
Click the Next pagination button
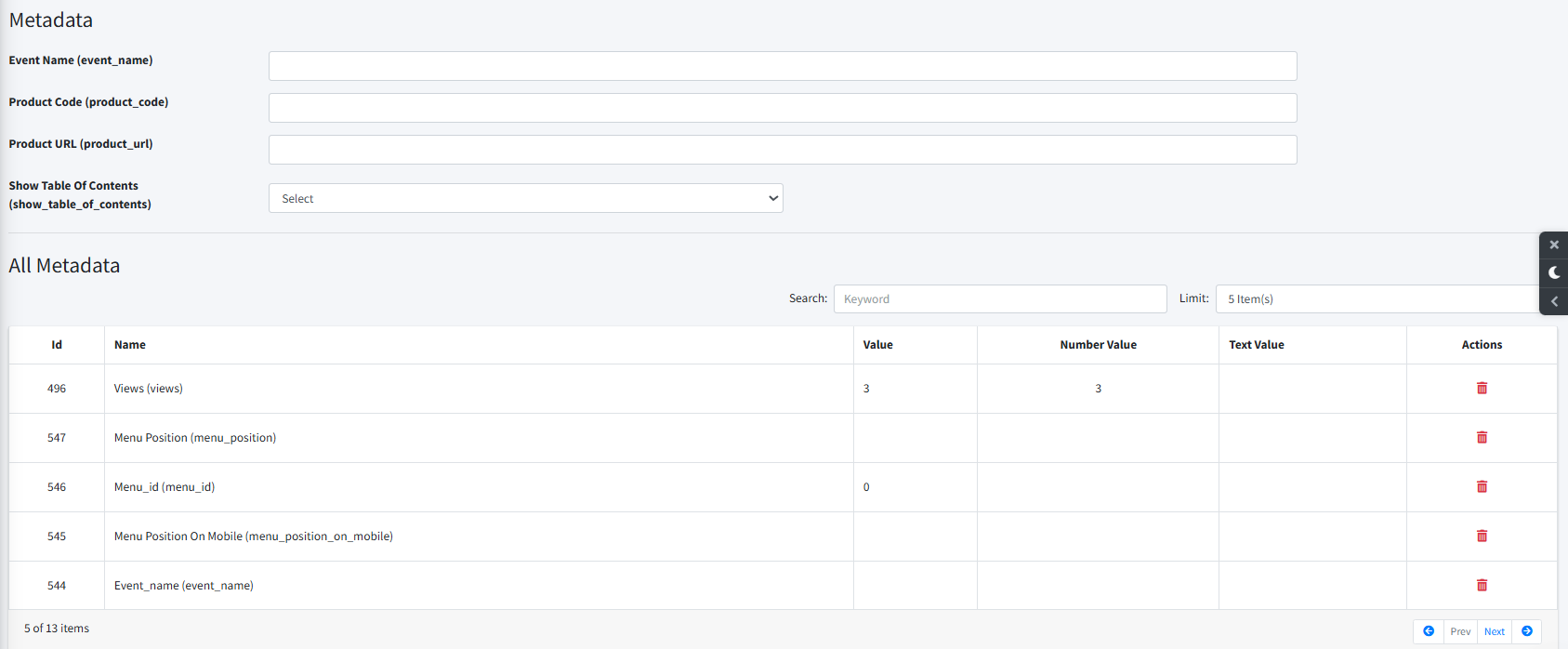click(x=1495, y=631)
